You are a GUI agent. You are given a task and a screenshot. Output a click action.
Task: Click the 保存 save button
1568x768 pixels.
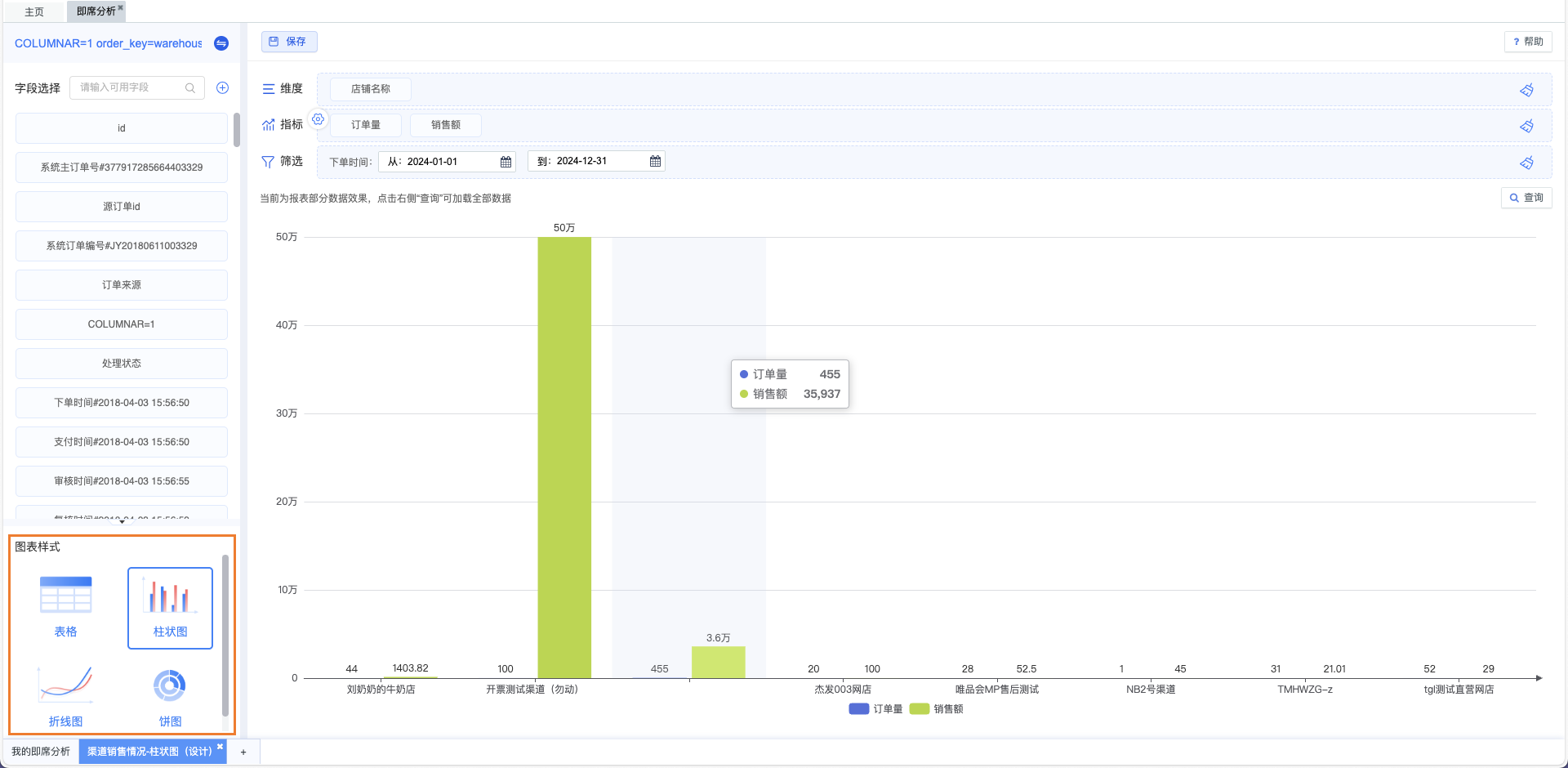(289, 42)
